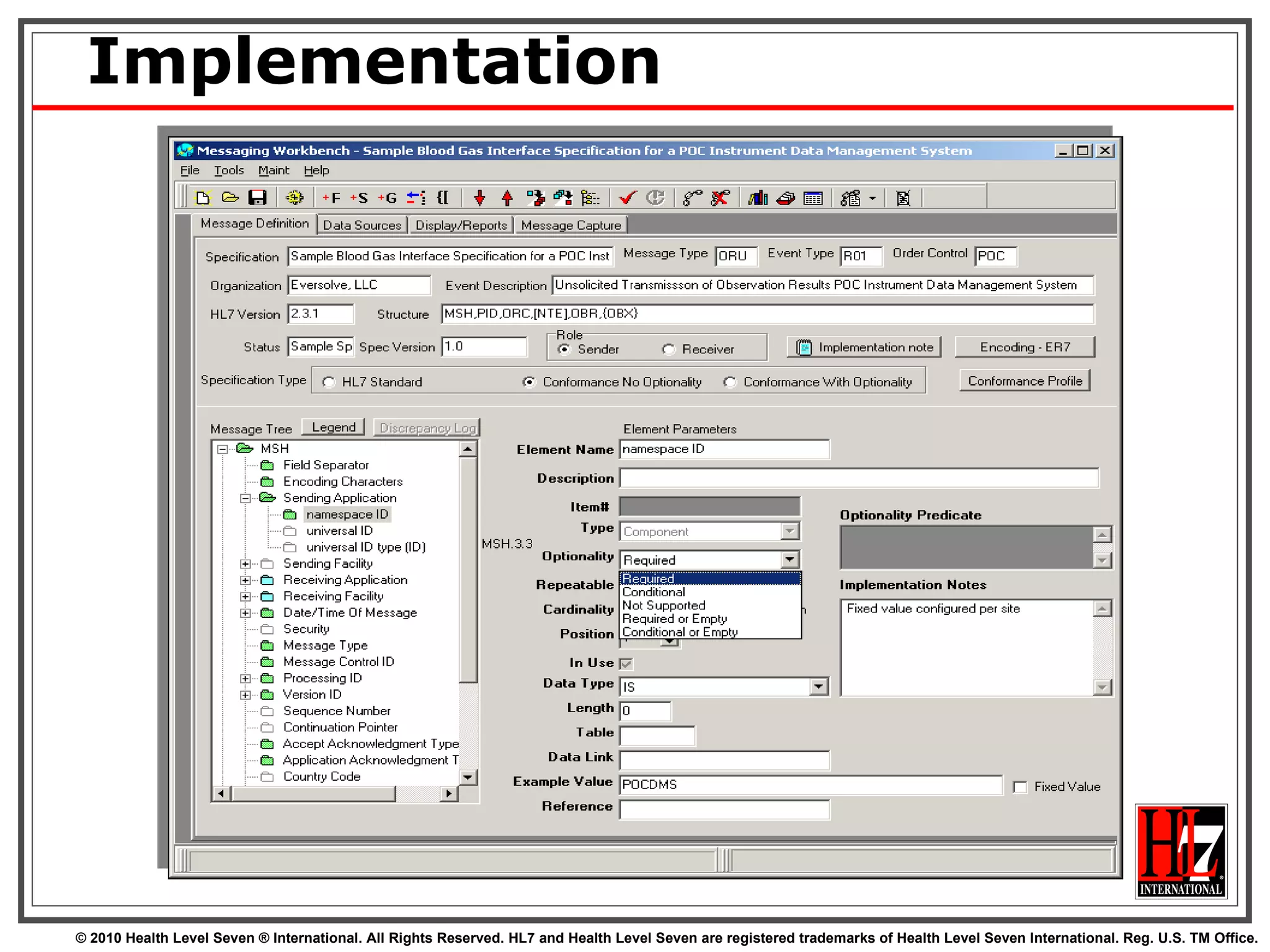Open the Help menu
This screenshot has width=1270, height=952.
click(316, 170)
